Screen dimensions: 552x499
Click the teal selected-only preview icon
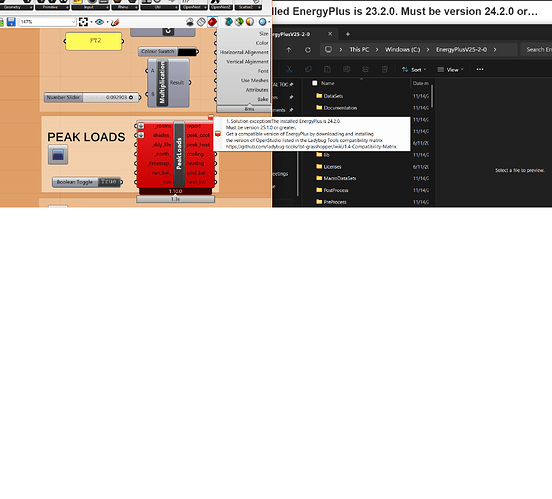click(x=228, y=22)
